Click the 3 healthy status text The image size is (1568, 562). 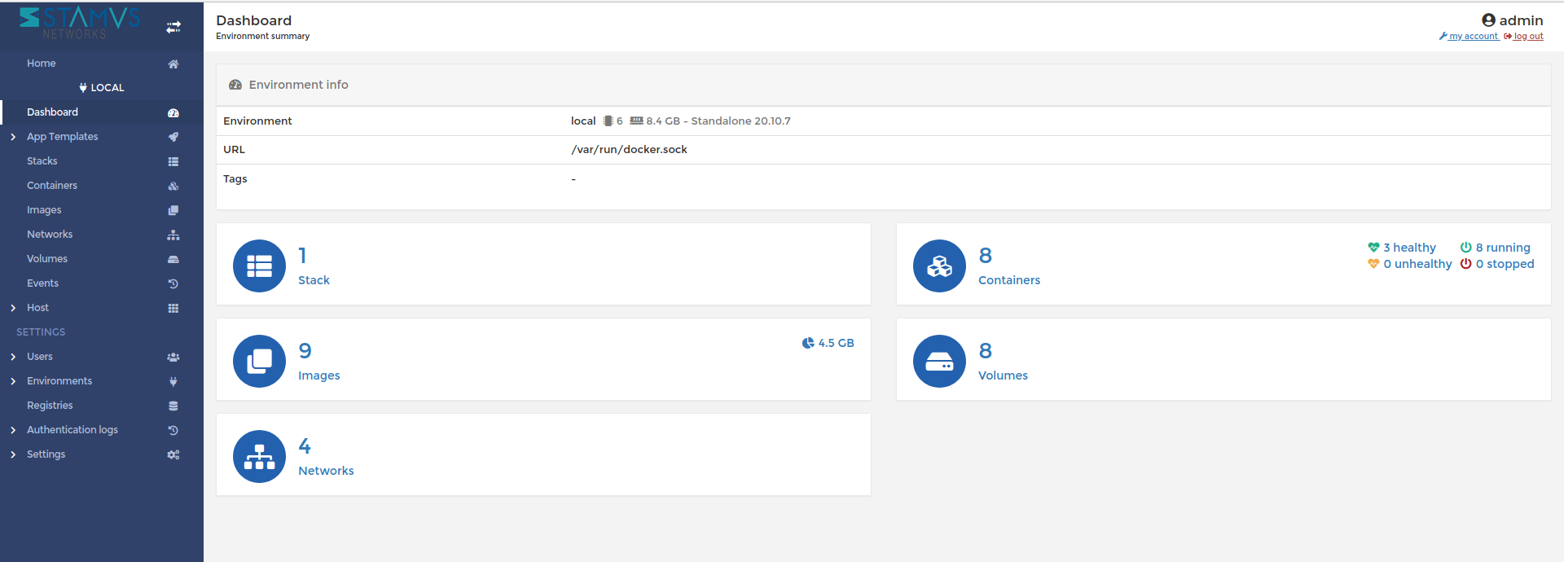1409,248
